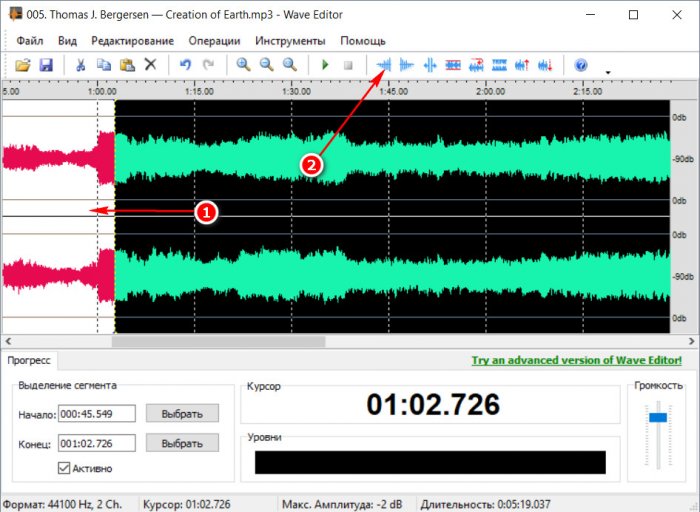Click the waveform icon with red corner arrow
Viewport: 700px width, 512px height.
pyautogui.click(x=476, y=66)
